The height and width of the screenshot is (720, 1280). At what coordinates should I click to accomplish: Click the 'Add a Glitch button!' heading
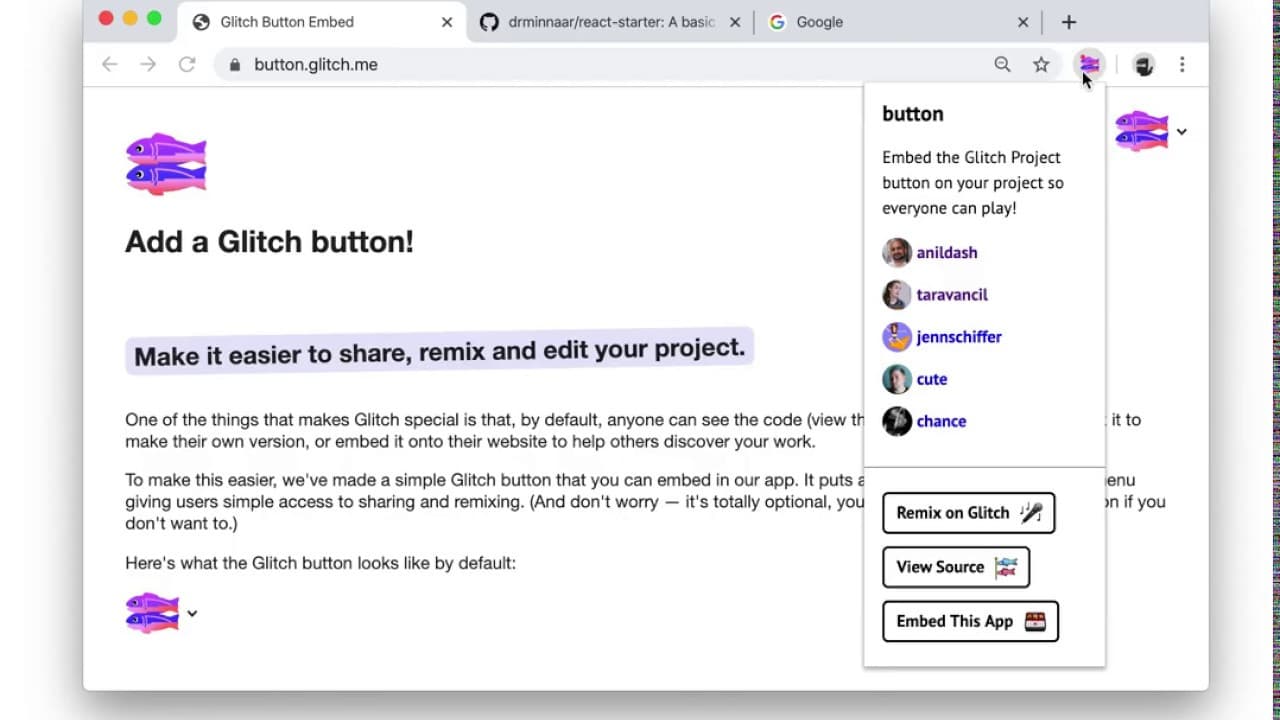coord(269,242)
